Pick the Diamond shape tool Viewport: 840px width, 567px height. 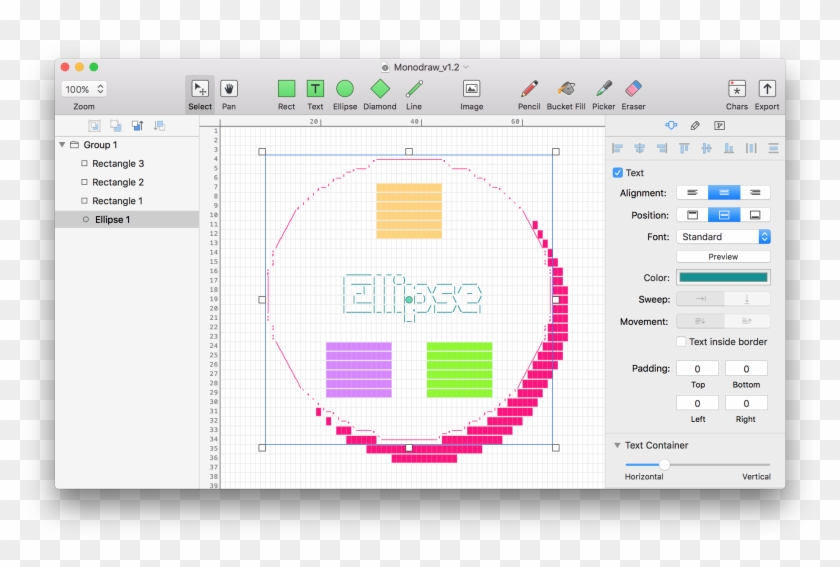click(379, 89)
